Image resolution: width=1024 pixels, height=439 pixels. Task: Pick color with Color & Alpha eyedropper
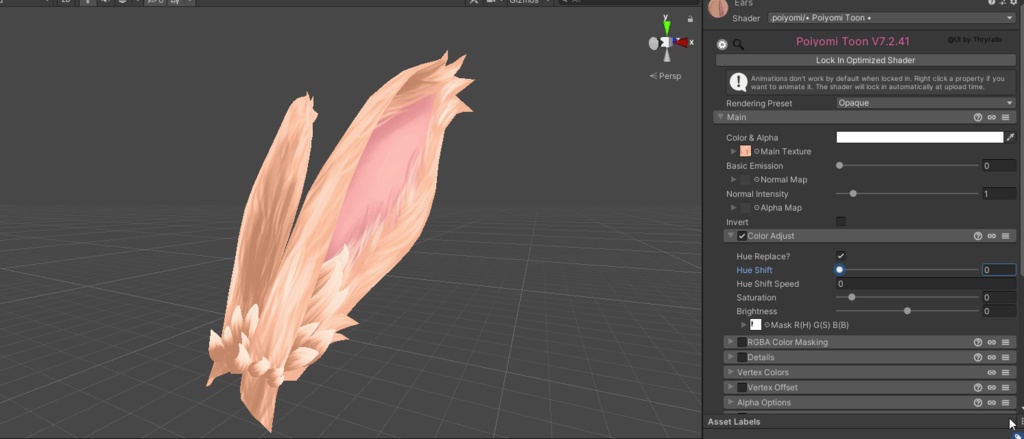click(x=1010, y=137)
